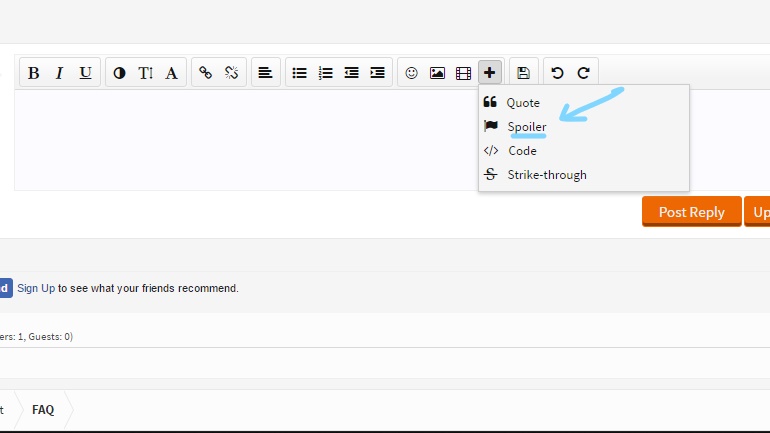The height and width of the screenshot is (433, 770).
Task: Open the smilies picker
Action: click(x=412, y=73)
